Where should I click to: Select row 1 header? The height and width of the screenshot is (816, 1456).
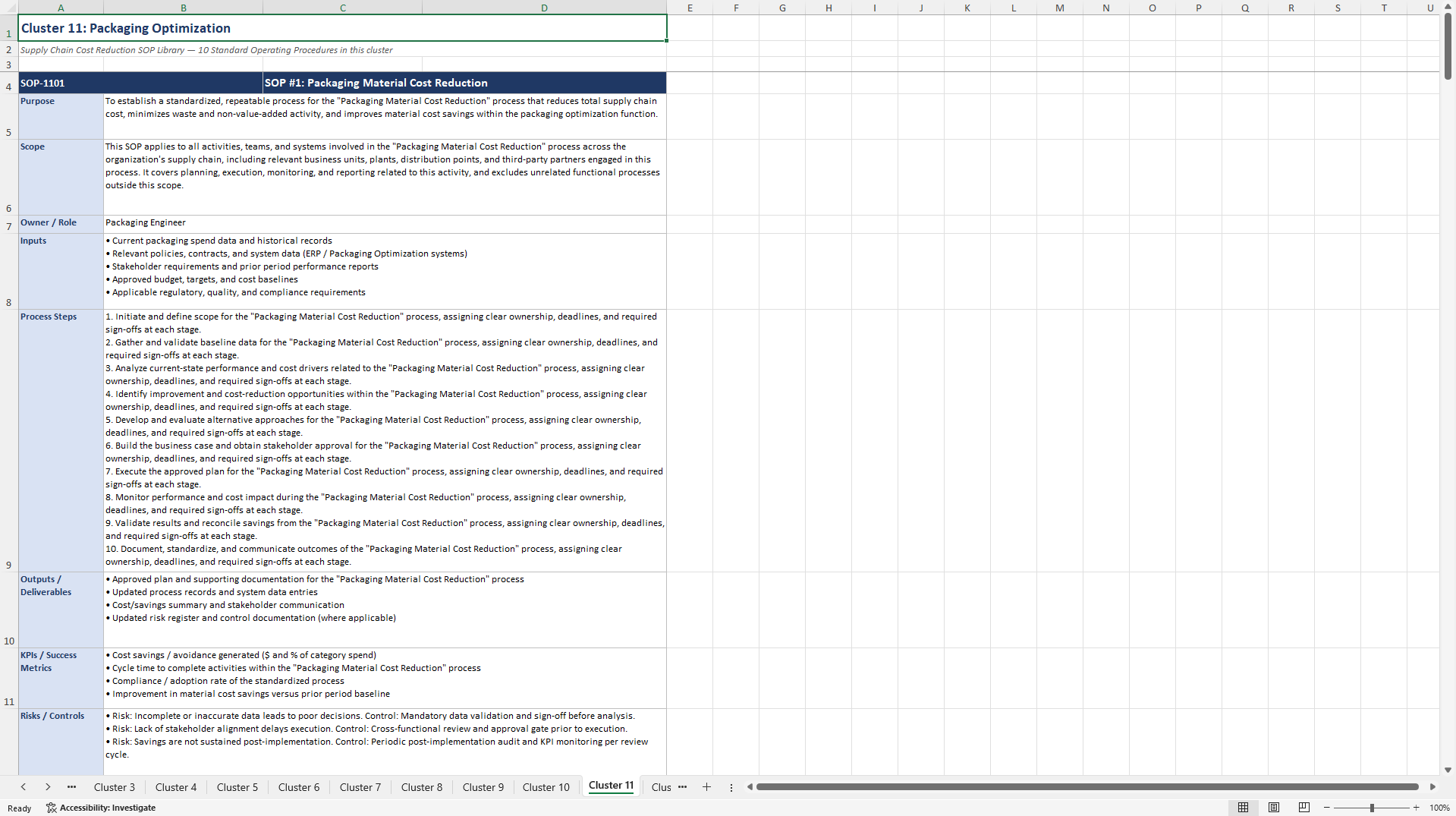coord(9,28)
